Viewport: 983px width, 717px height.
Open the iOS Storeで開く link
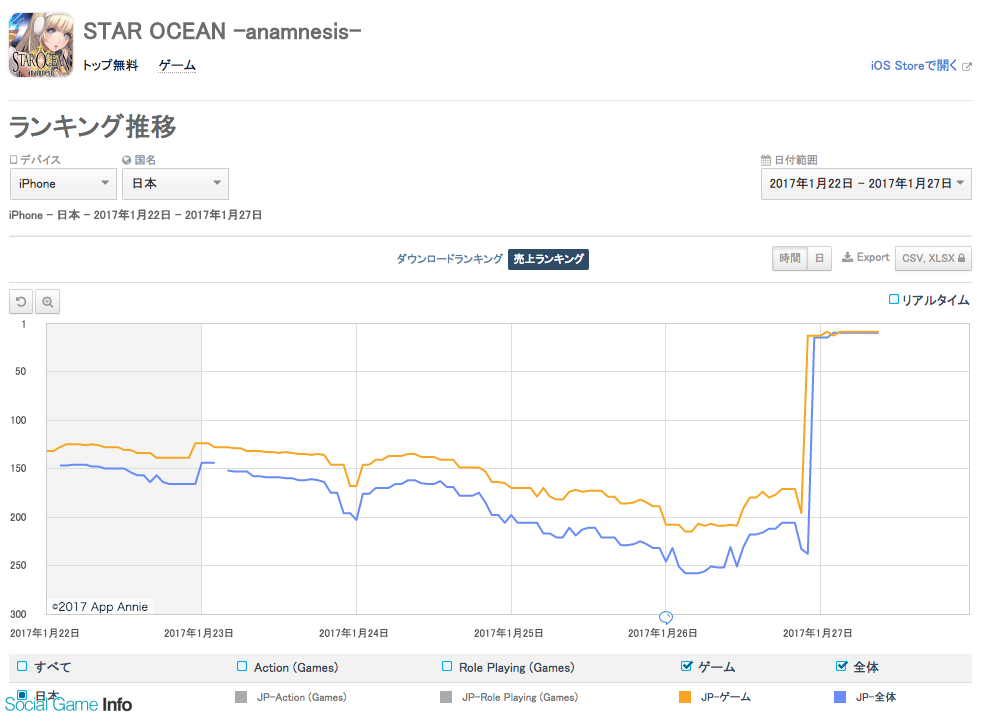pos(914,66)
